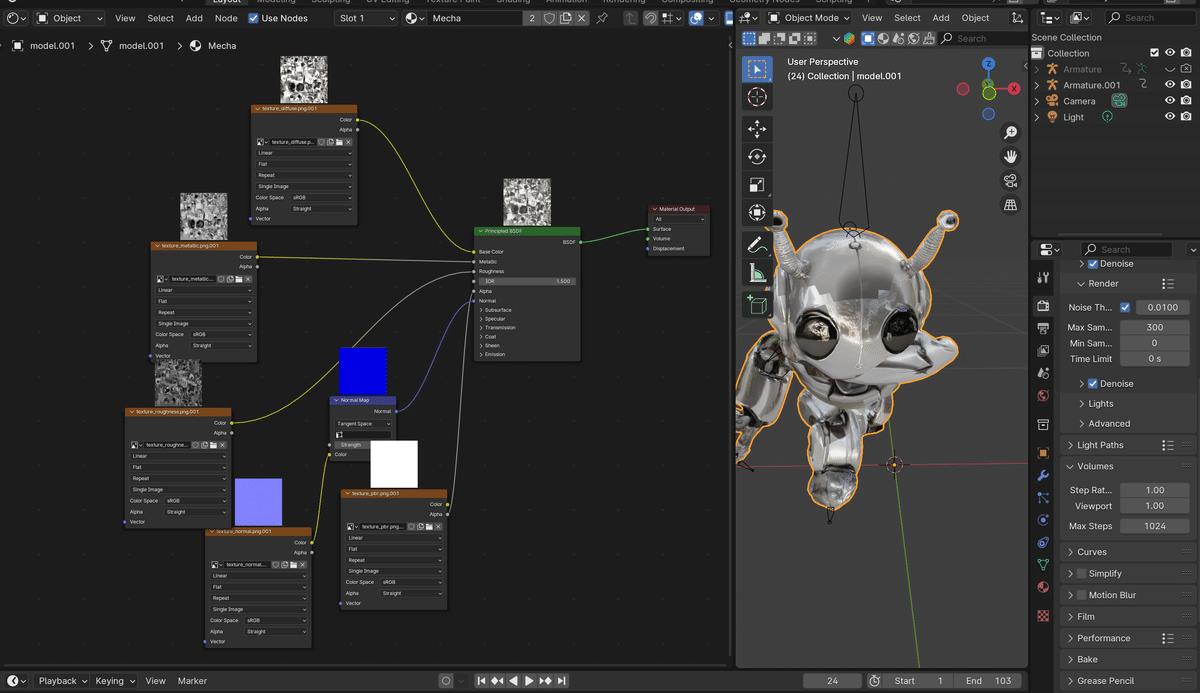Click the Max Samples field showing 300
The height and width of the screenshot is (693, 1200).
tap(1155, 328)
